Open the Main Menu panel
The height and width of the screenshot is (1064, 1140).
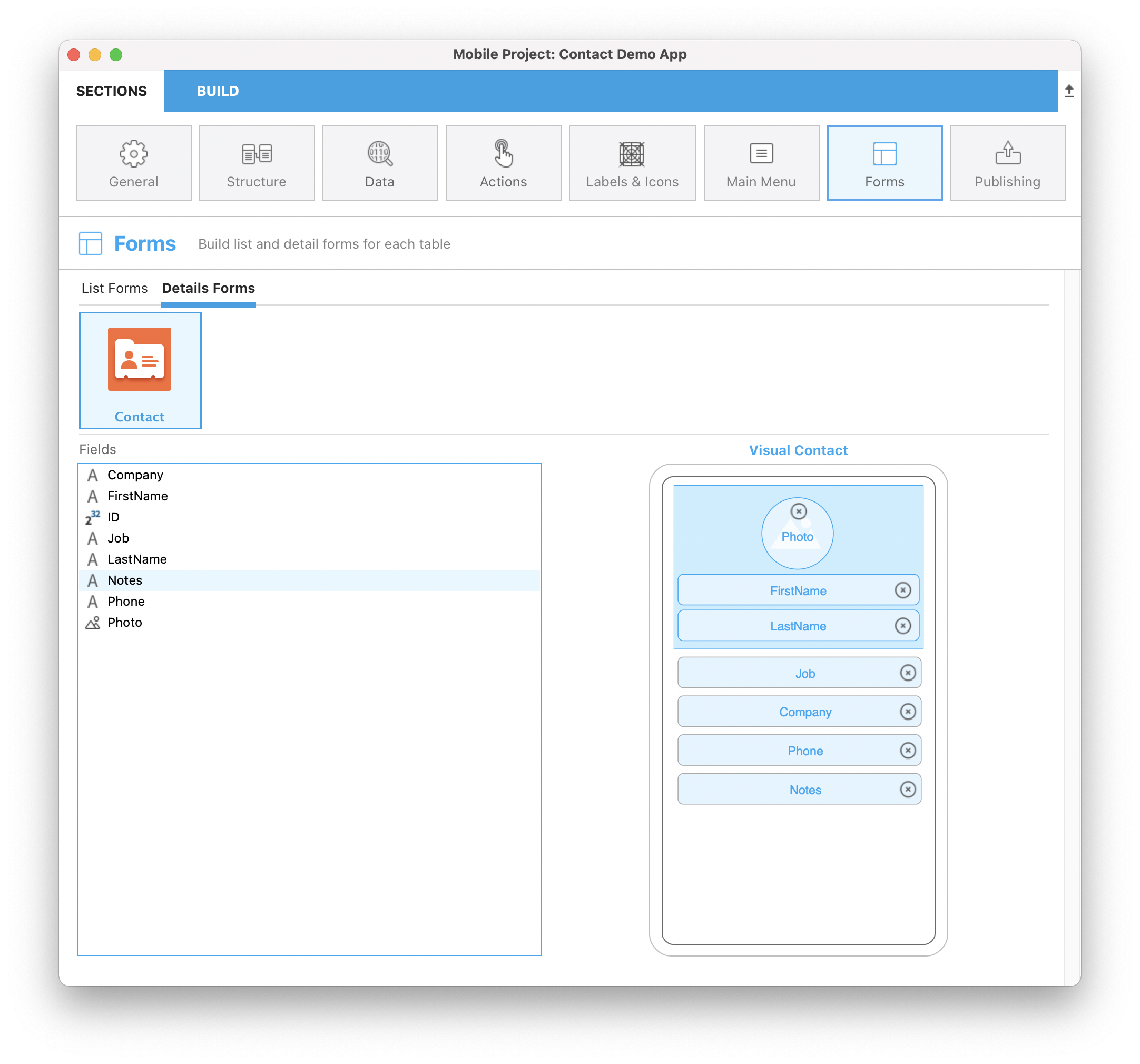point(761,163)
